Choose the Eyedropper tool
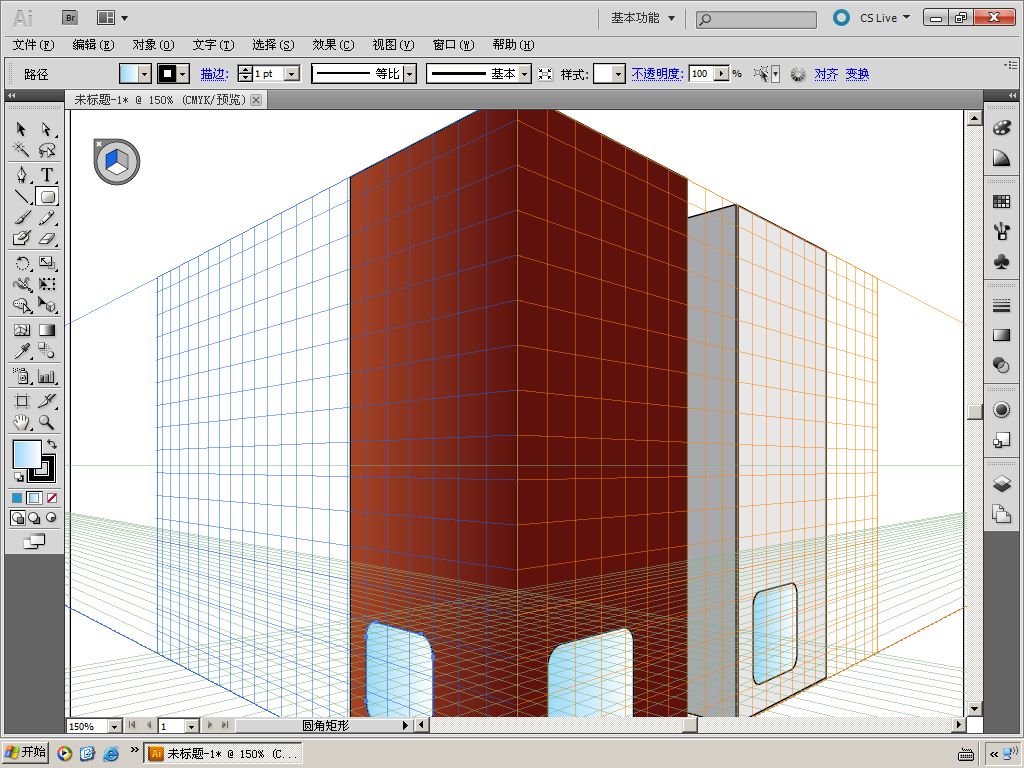 point(21,351)
